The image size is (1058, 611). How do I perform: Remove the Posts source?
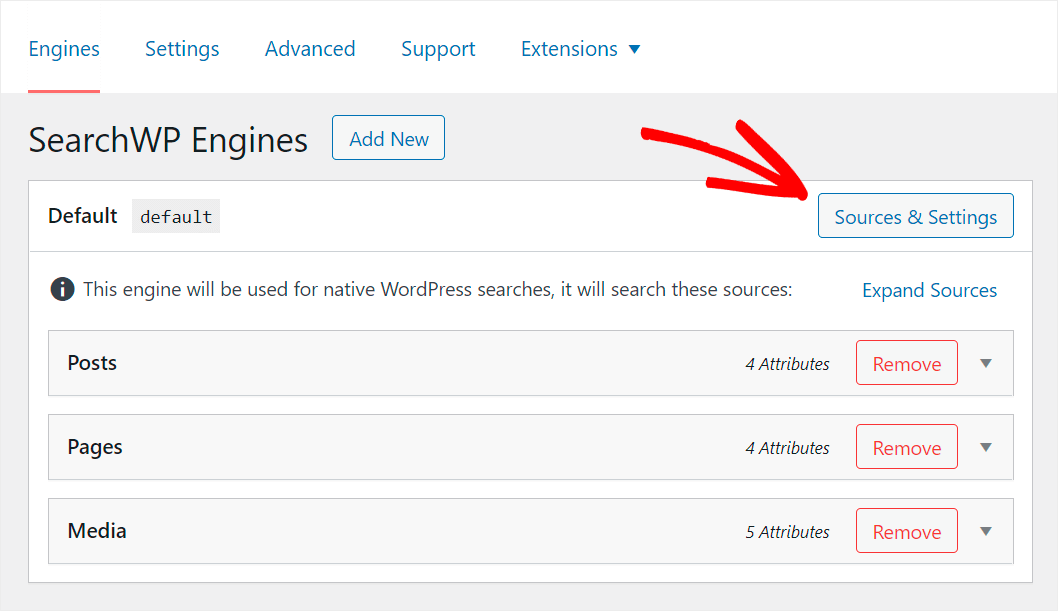(x=906, y=363)
